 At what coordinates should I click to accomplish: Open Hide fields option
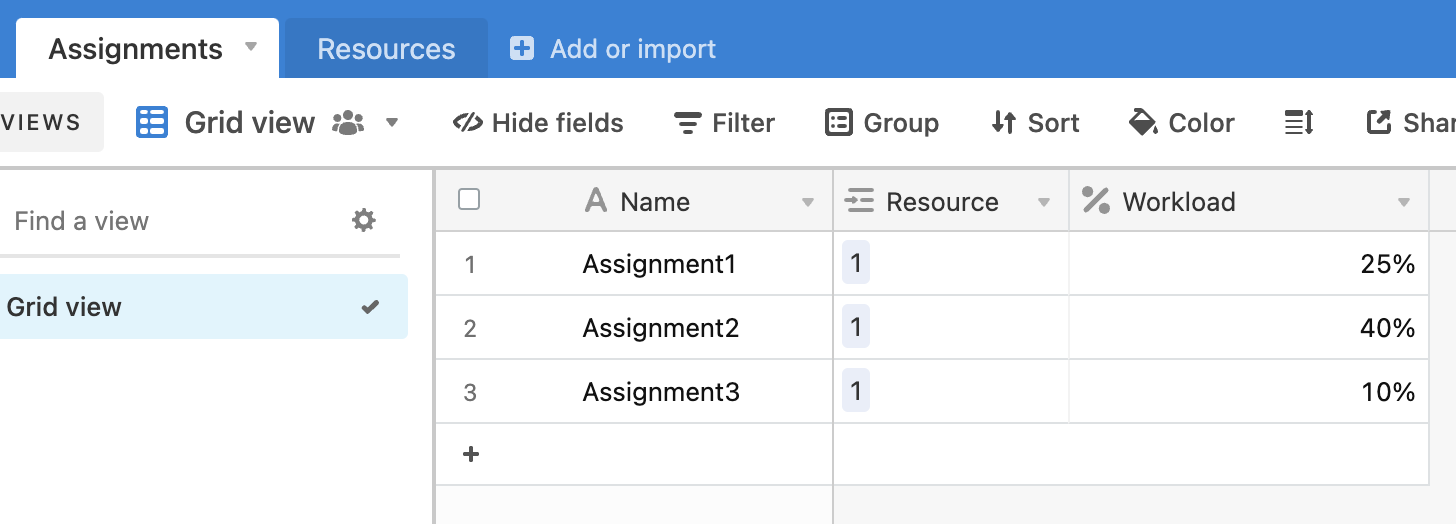pos(538,123)
